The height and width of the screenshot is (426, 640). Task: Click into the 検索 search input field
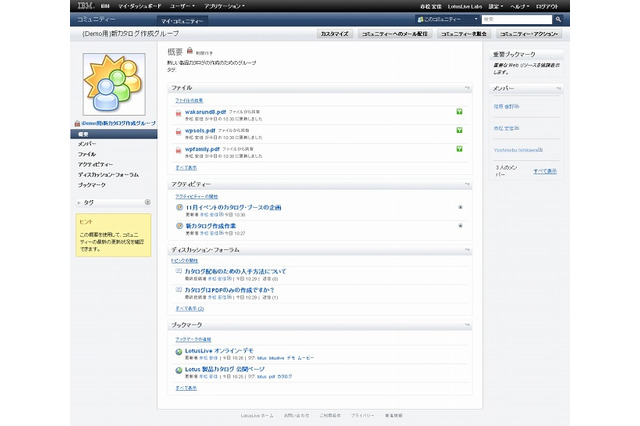(x=517, y=19)
